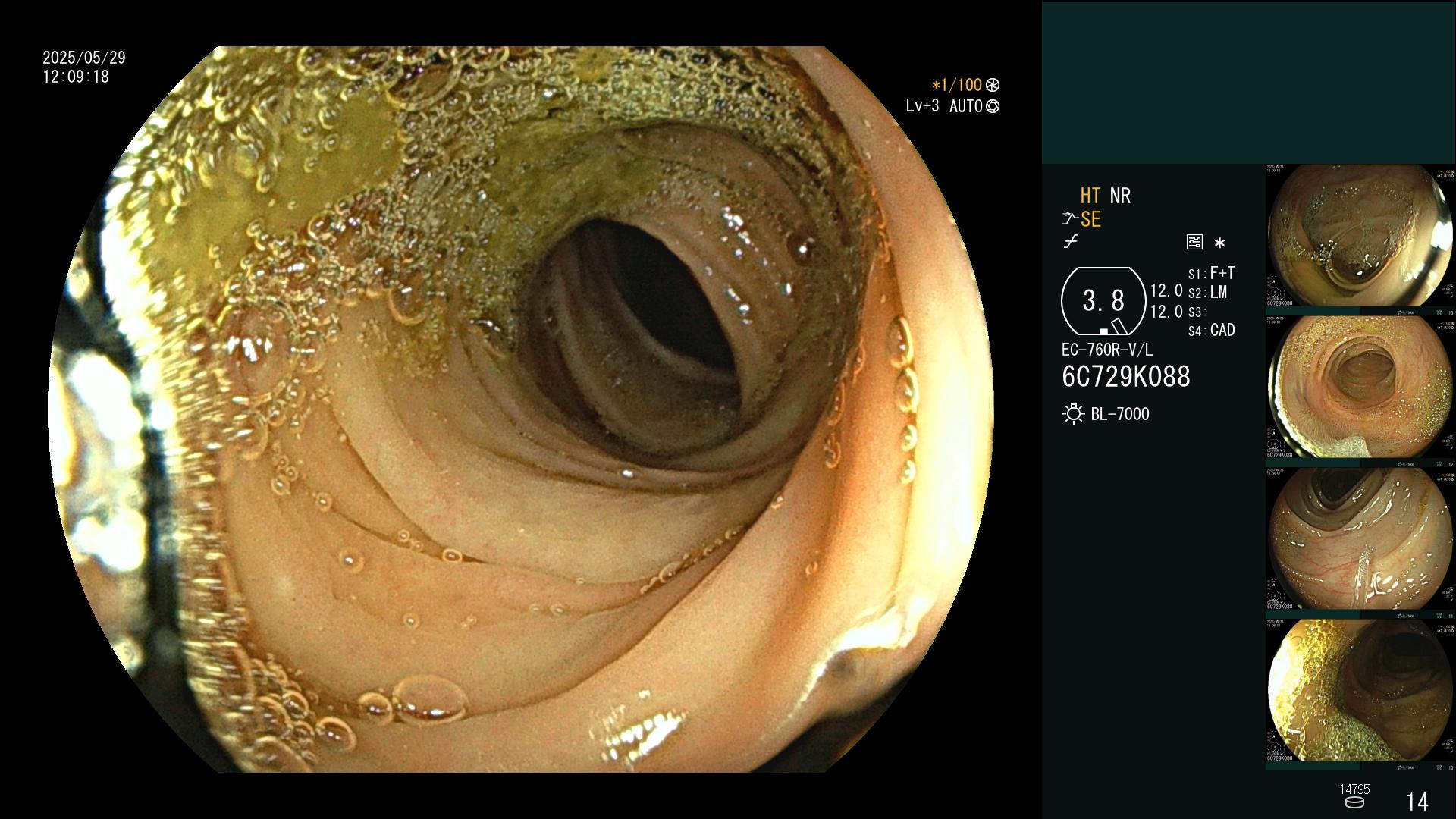Click the S1: F+T switch assignment
Screen dimensions: 1456x819
point(1211,273)
